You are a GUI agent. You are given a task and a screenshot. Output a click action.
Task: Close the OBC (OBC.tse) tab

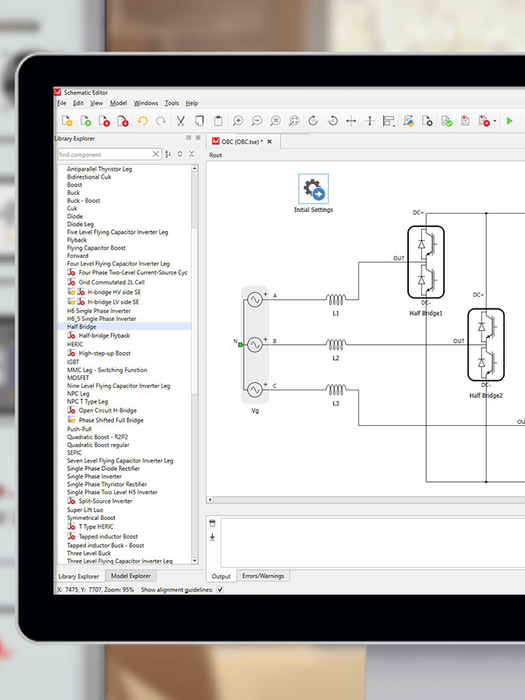click(270, 142)
